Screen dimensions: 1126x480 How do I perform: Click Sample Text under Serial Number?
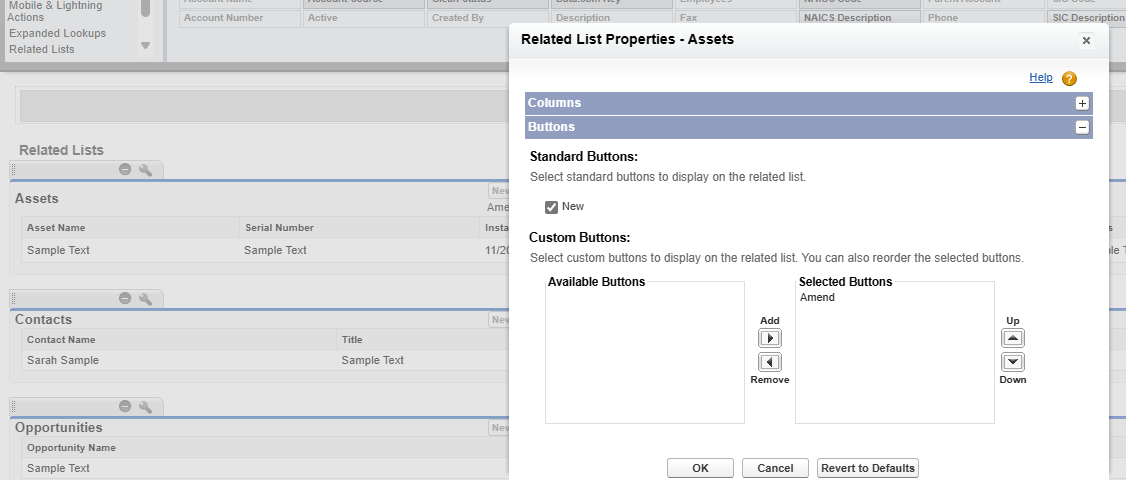click(275, 250)
